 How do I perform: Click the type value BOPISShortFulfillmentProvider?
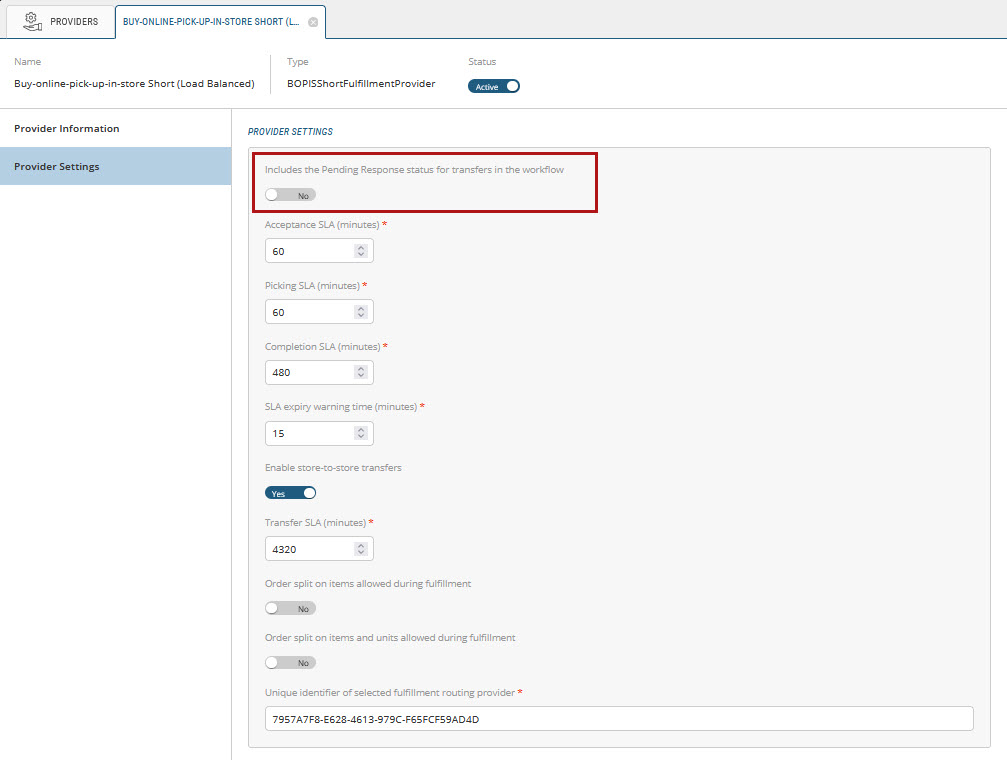[x=361, y=84]
